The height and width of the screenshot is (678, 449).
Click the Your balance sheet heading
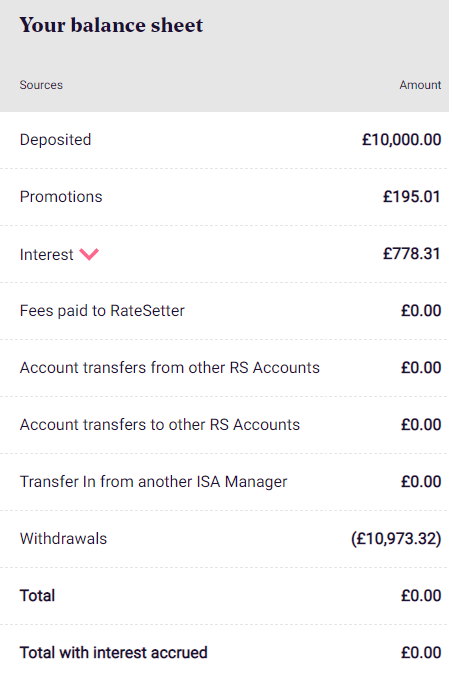point(111,25)
